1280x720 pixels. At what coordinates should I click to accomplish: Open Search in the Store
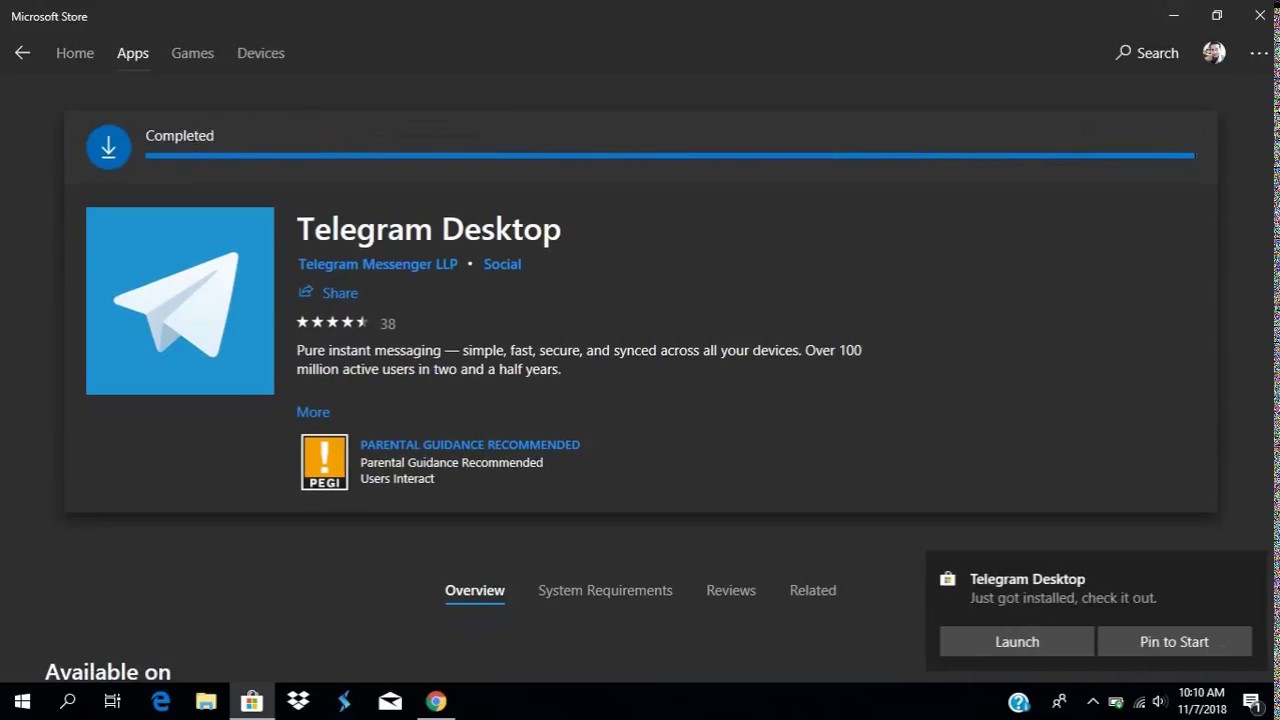1147,53
